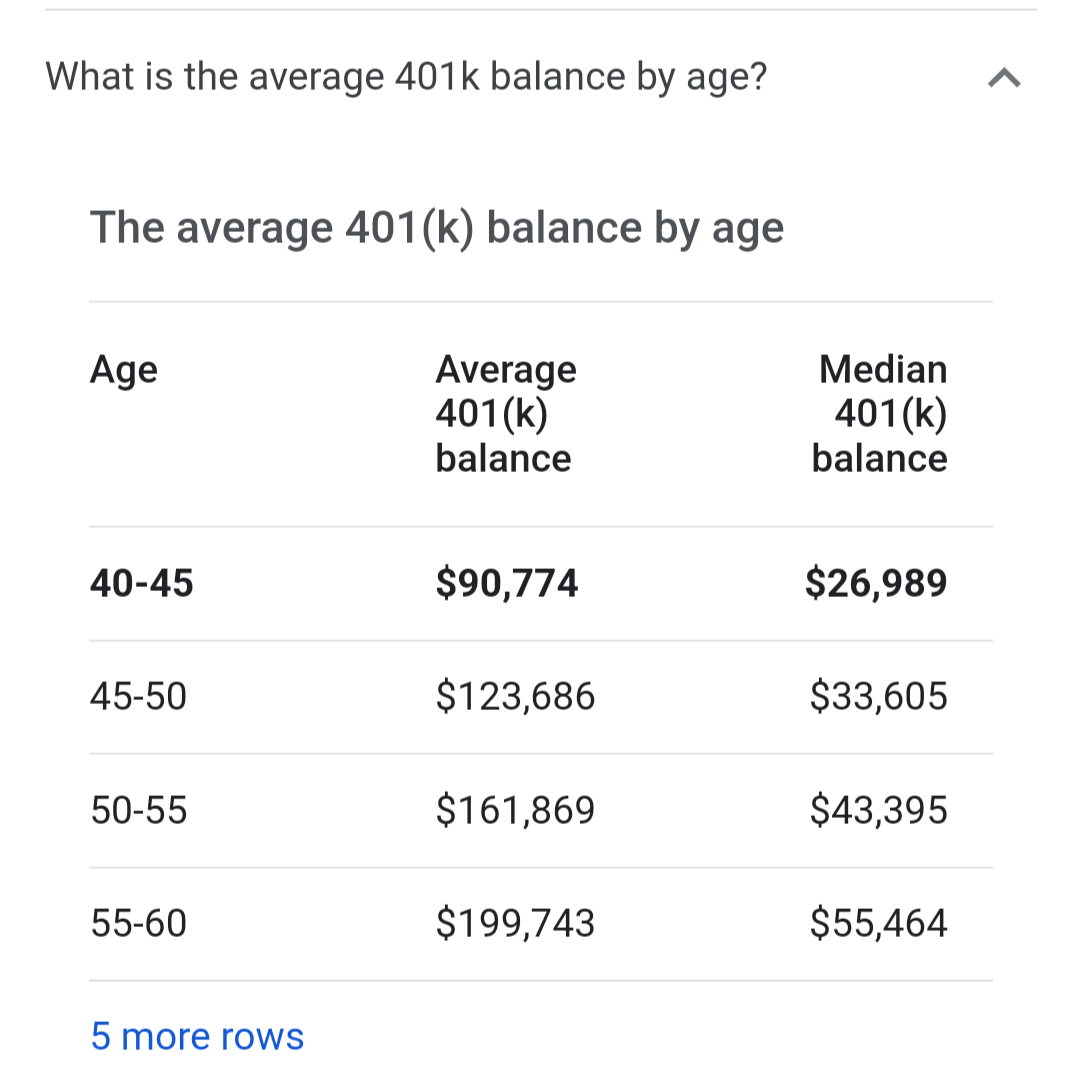Click the $33,605 median balance cell

(x=879, y=696)
